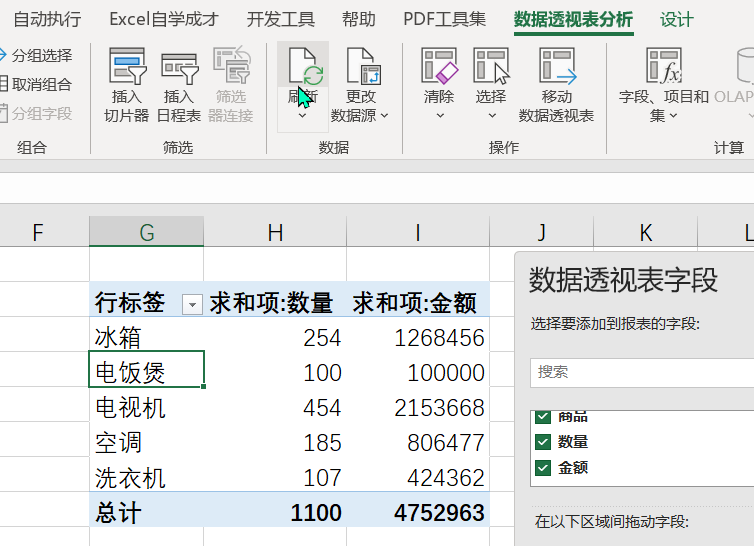754x546 pixels.
Task: Select the cell with value 254
Action: click(275, 334)
